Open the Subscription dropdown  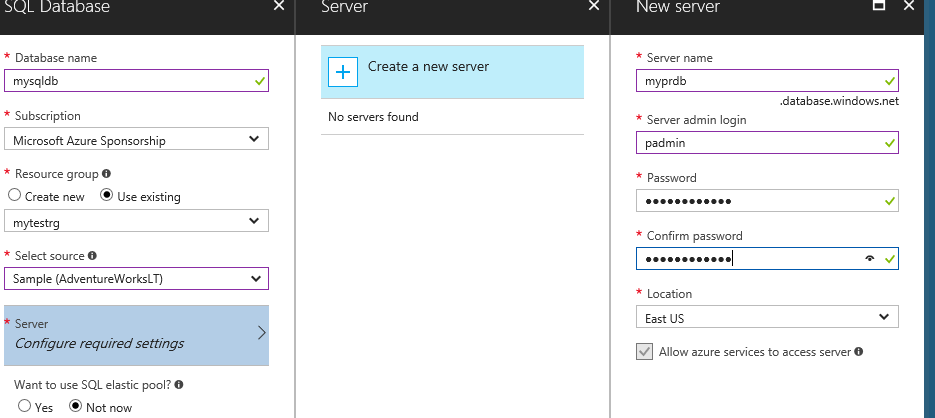point(137,139)
